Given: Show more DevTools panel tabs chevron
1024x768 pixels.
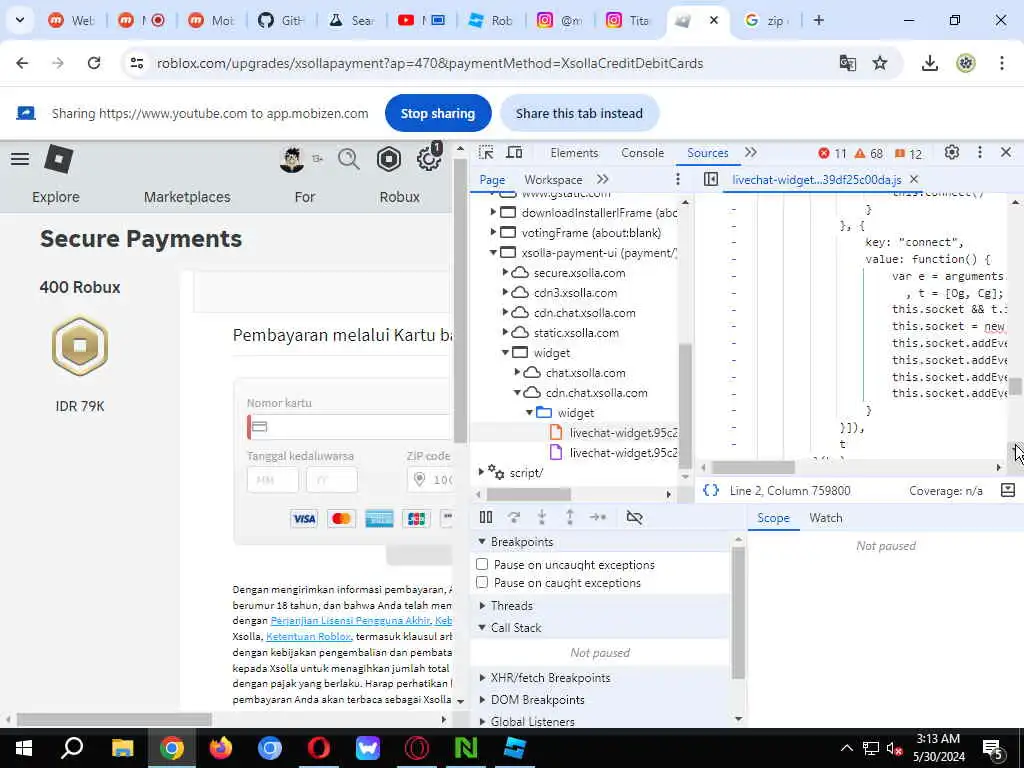Looking at the screenshot, I should (x=751, y=153).
